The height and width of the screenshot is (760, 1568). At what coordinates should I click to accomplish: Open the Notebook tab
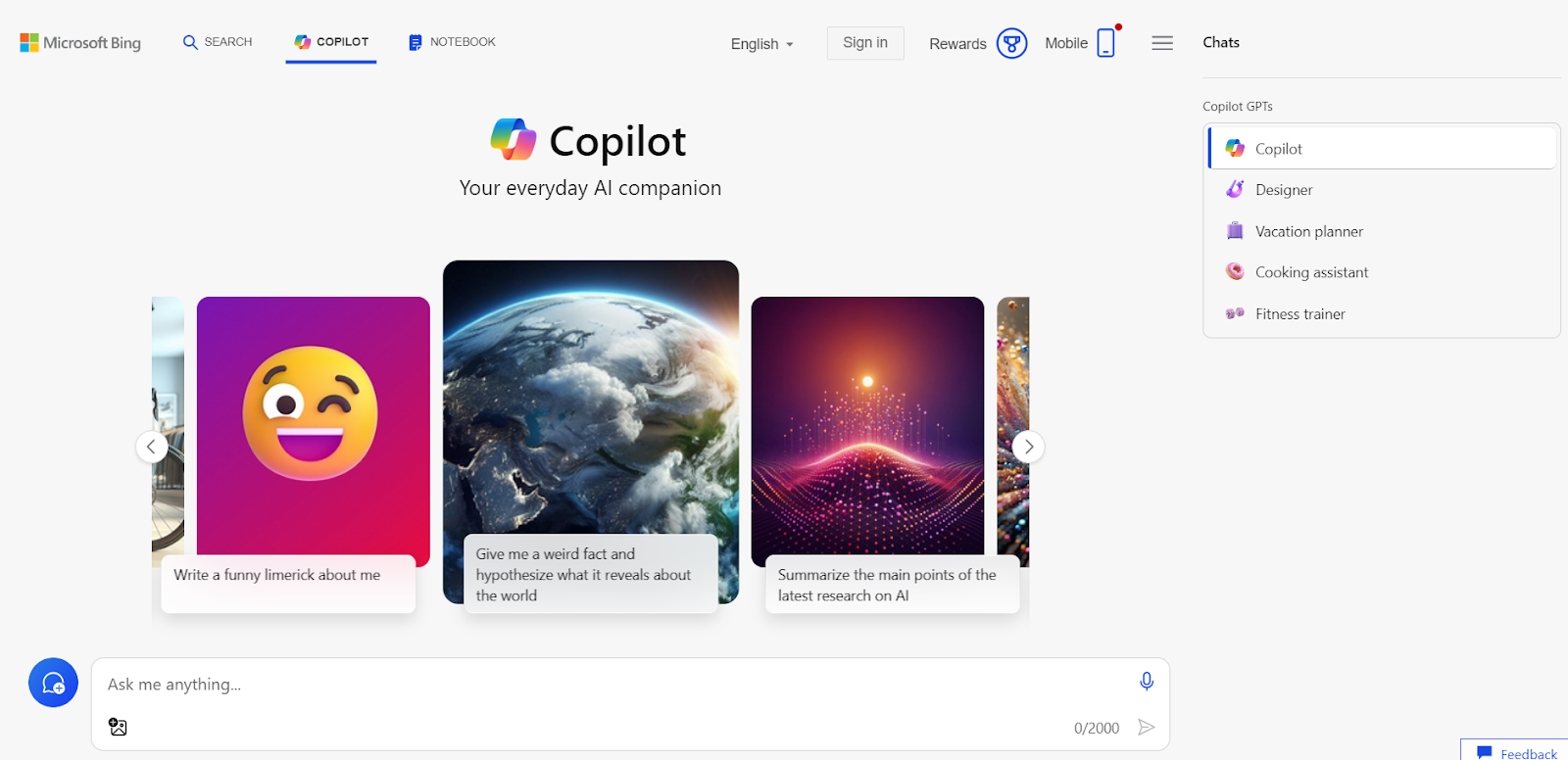point(452,42)
